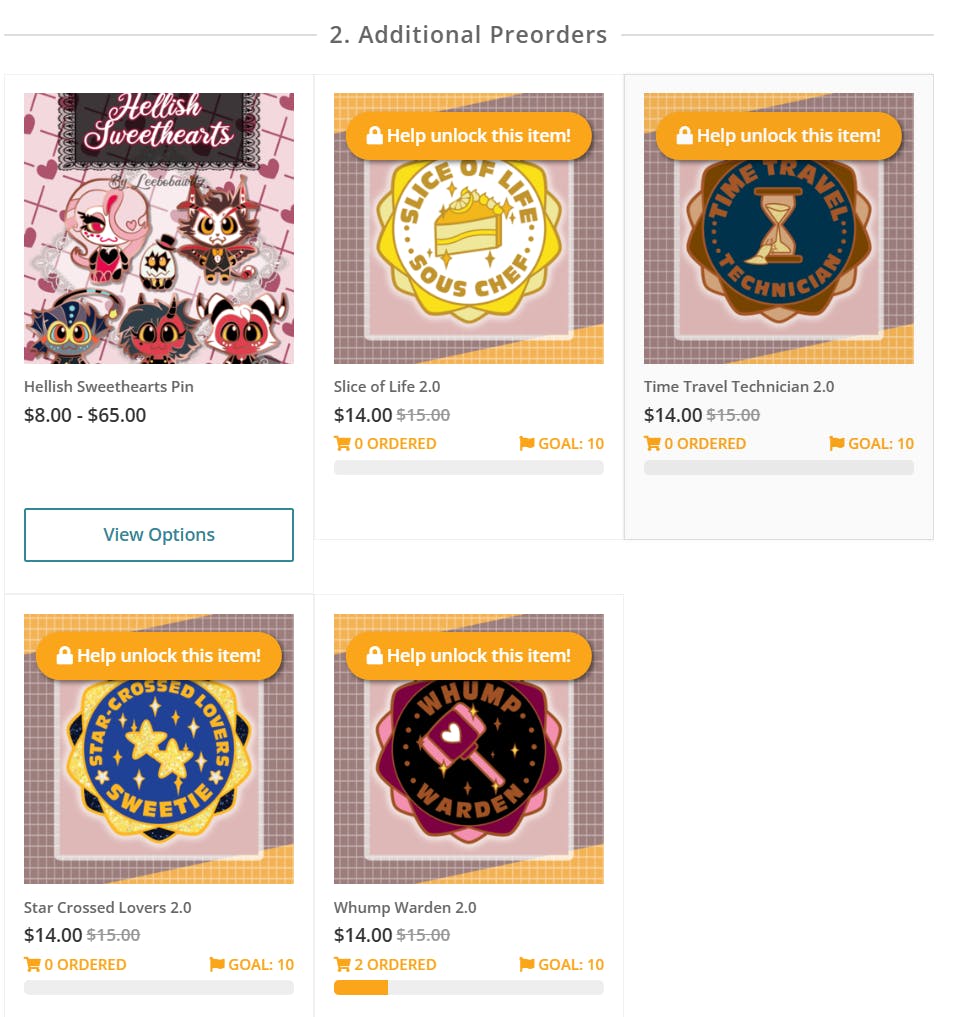980x1017 pixels.
Task: Select the Hellish Sweethearts product image
Action: click(x=159, y=228)
